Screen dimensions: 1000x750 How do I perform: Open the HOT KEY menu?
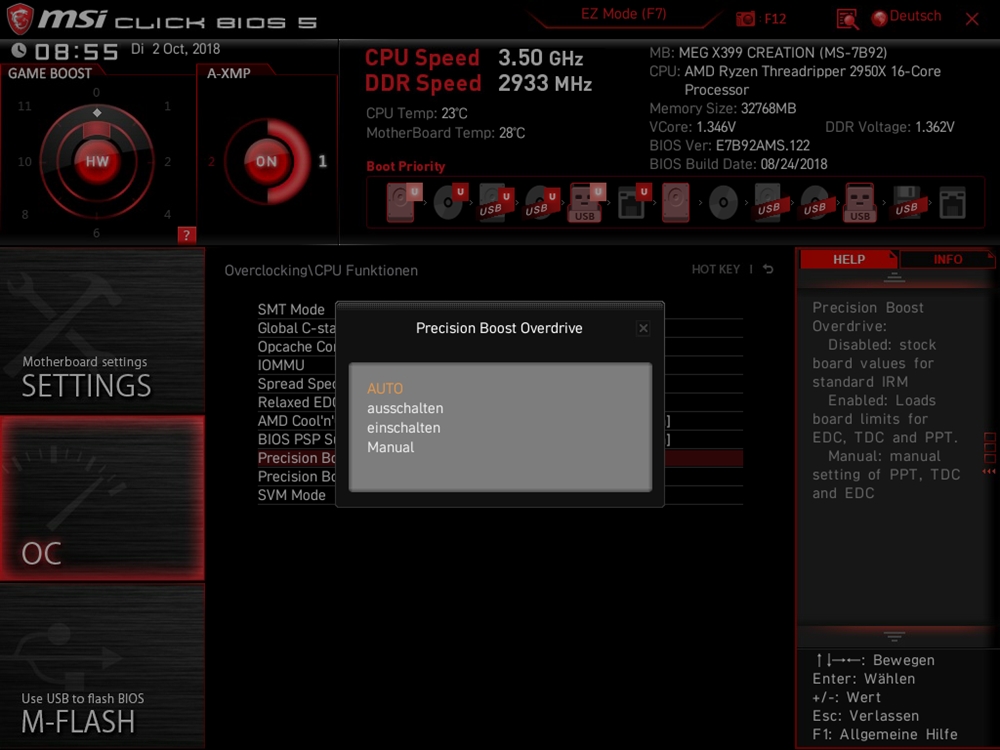coord(716,270)
